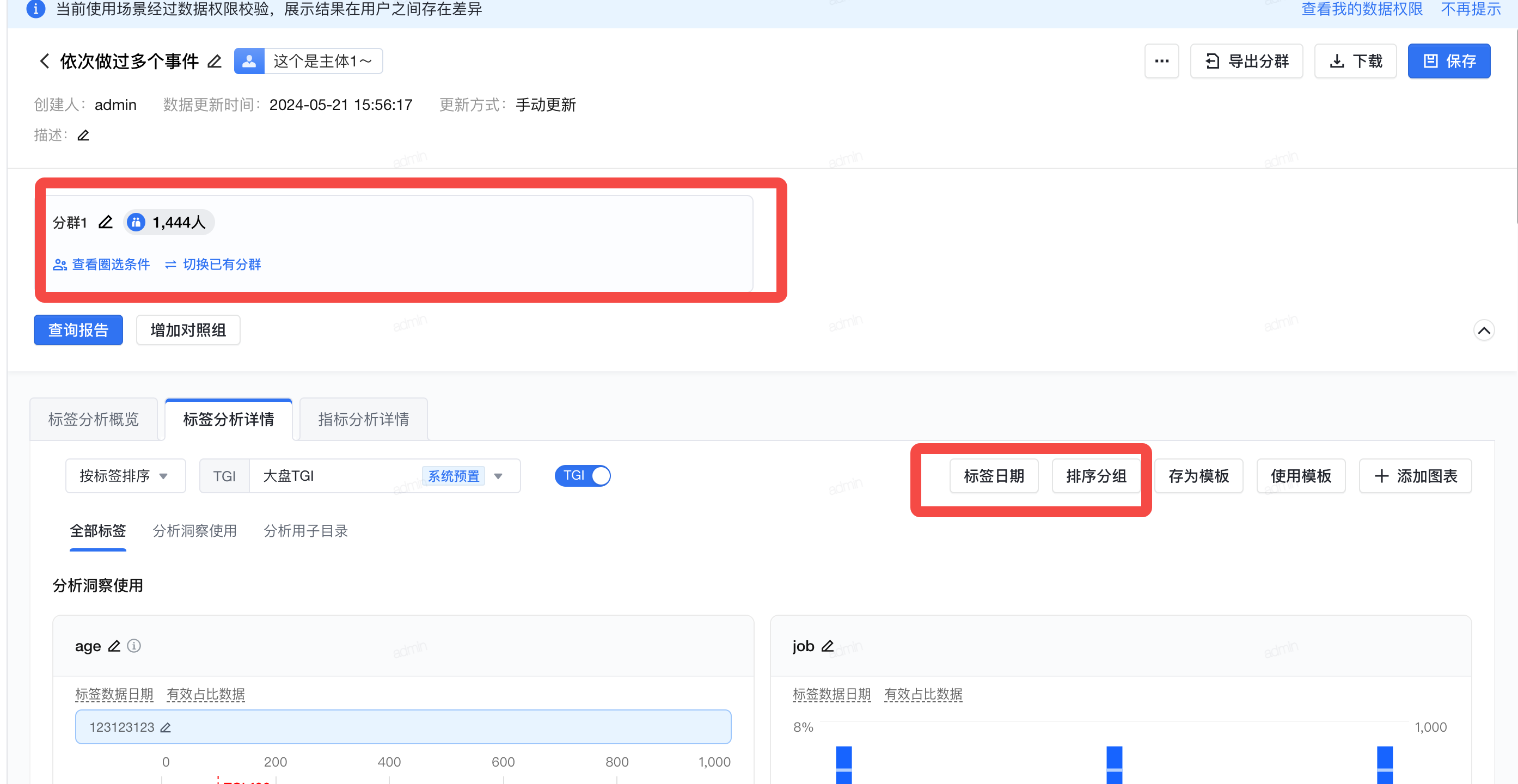The width and height of the screenshot is (1518, 784).
Task: Edit the title 依次做过多个事件 with pencil icon
Action: (x=215, y=62)
